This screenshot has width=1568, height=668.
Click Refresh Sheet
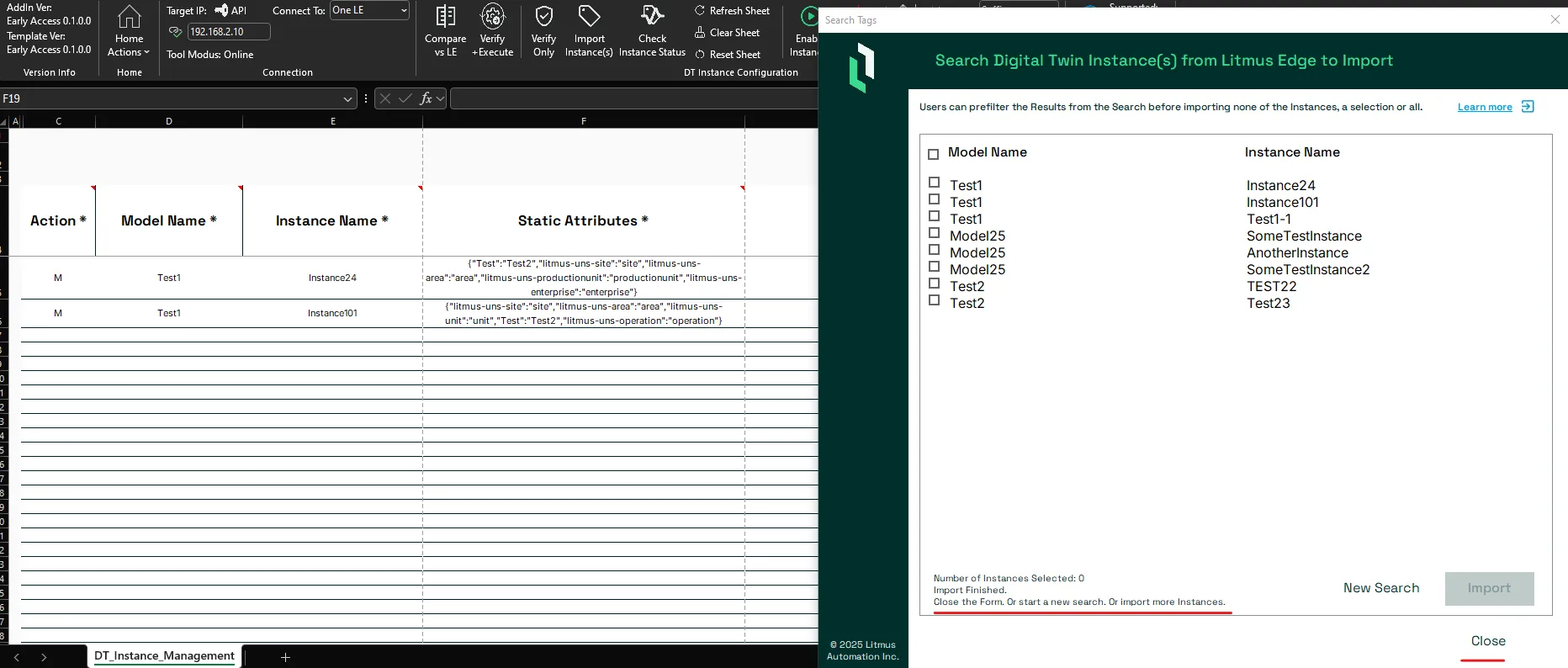(732, 11)
